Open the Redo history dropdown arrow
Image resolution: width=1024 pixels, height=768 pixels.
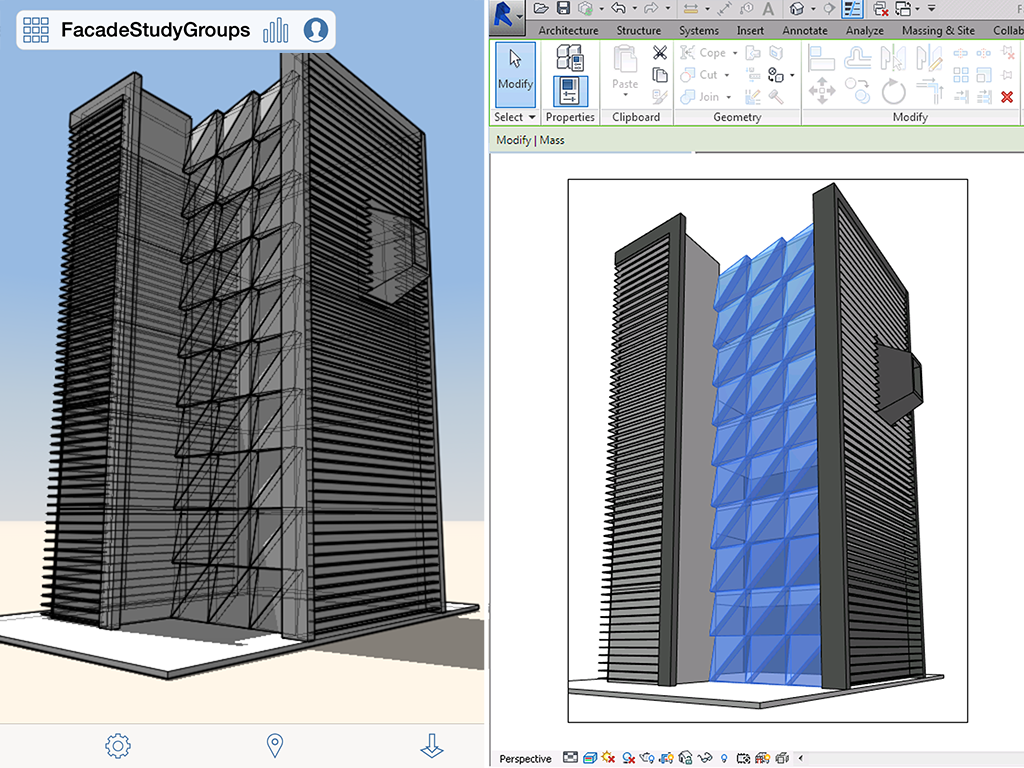(667, 8)
